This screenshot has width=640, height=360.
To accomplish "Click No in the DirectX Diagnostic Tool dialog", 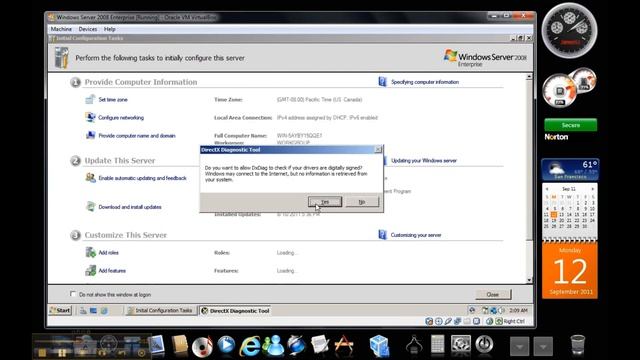I will [x=362, y=202].
